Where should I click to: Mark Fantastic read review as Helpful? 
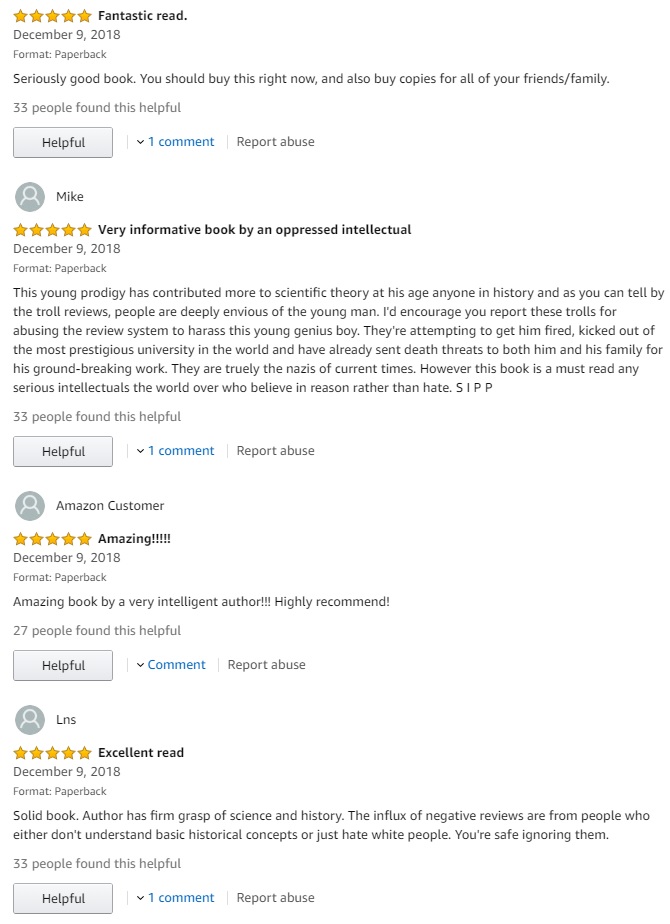[x=63, y=143]
